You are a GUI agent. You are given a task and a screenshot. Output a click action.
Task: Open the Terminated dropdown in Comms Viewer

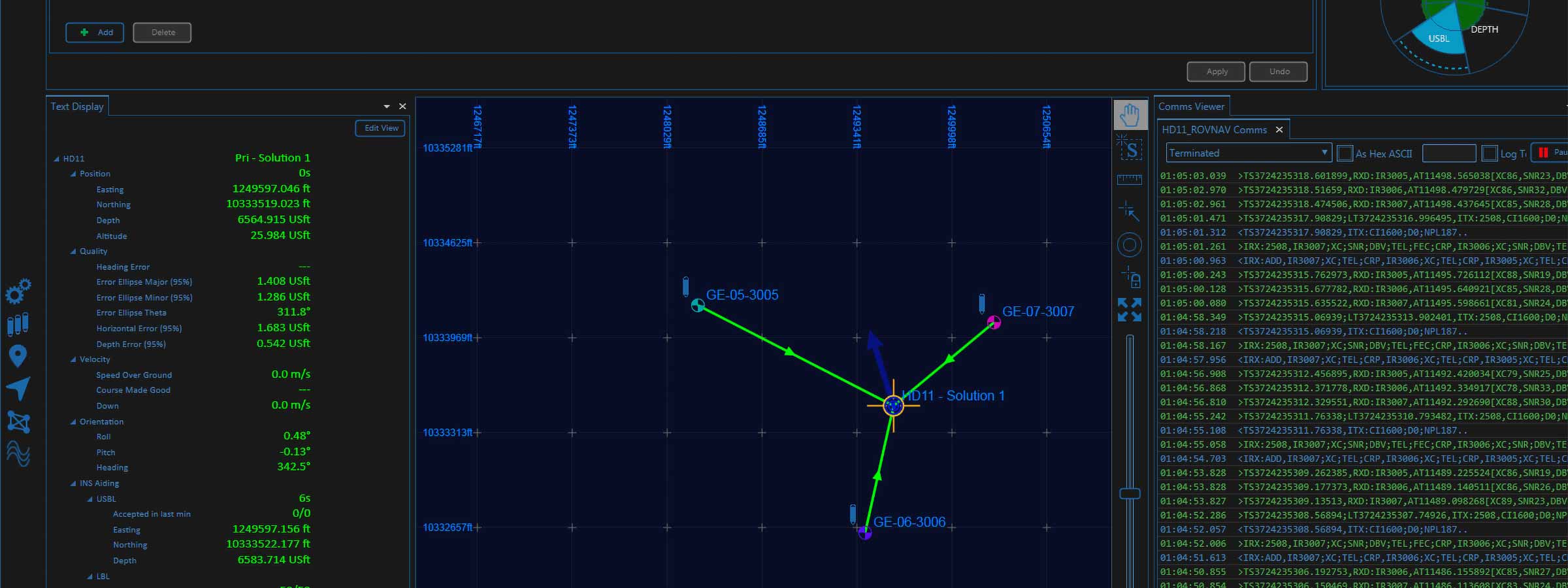[x=1249, y=153]
